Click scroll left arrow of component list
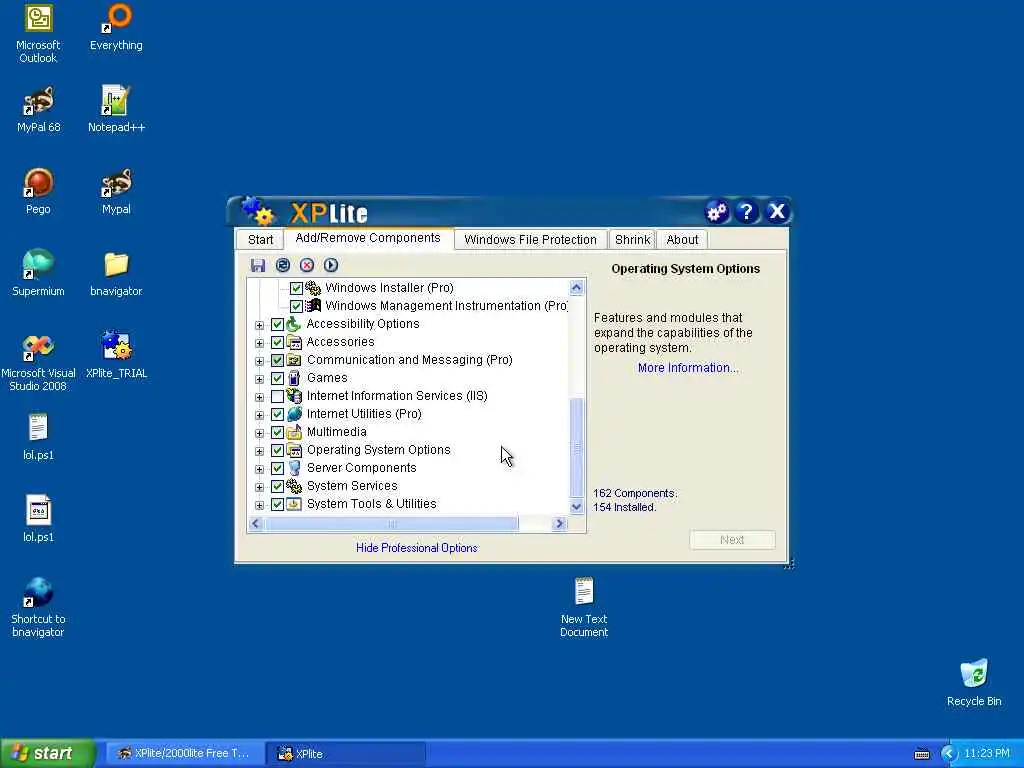Image resolution: width=1024 pixels, height=768 pixels. point(256,524)
